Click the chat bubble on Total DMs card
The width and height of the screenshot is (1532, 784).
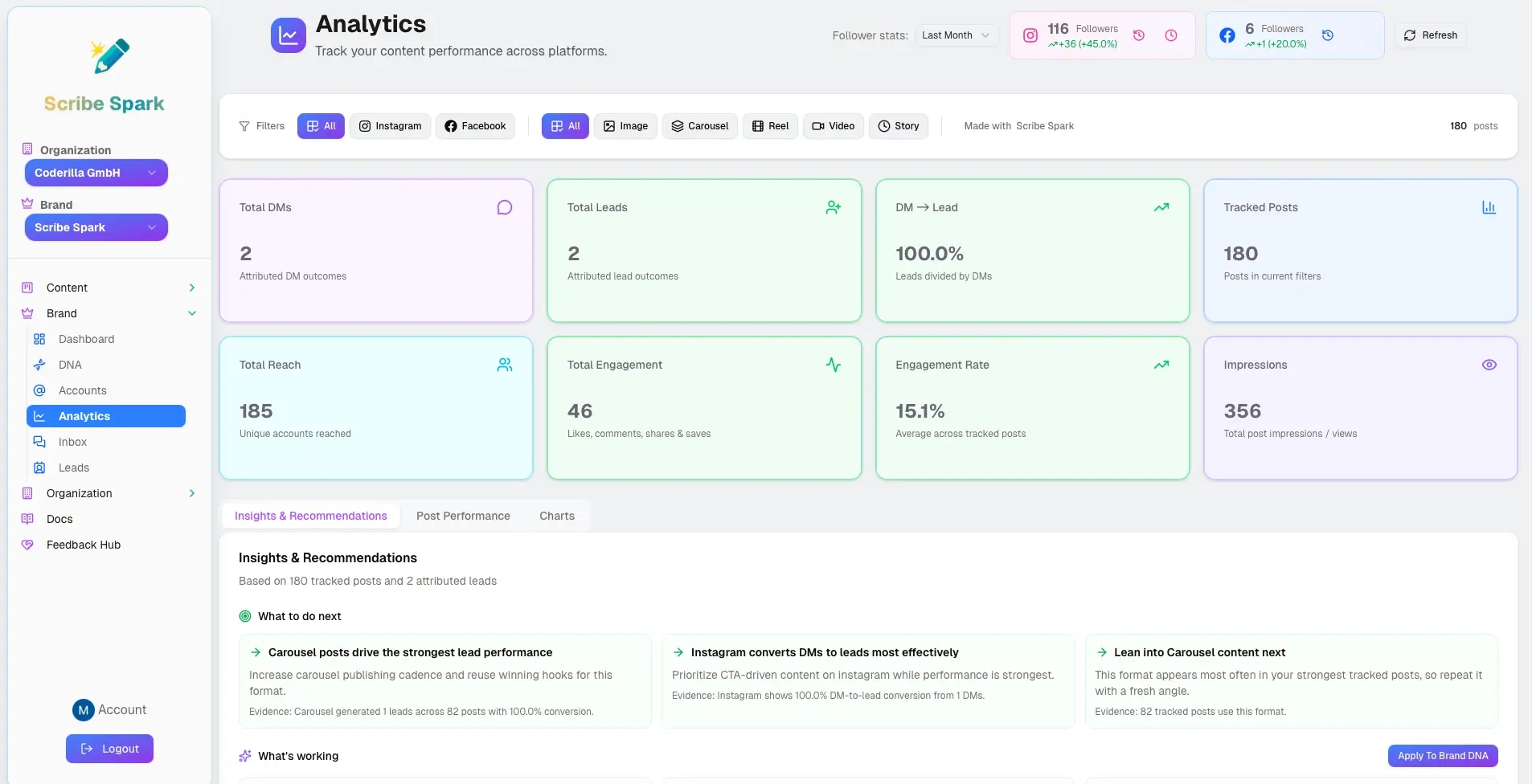(x=504, y=207)
